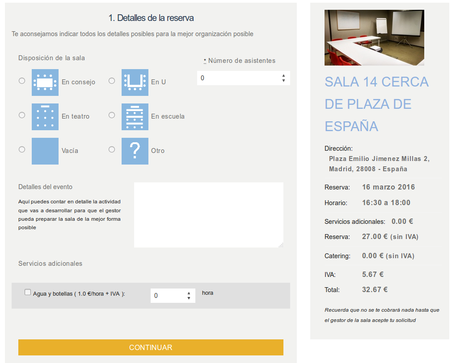Screen dimensions: 460x363
Task: Click the 'En U' U-shape layout icon
Action: (x=135, y=82)
